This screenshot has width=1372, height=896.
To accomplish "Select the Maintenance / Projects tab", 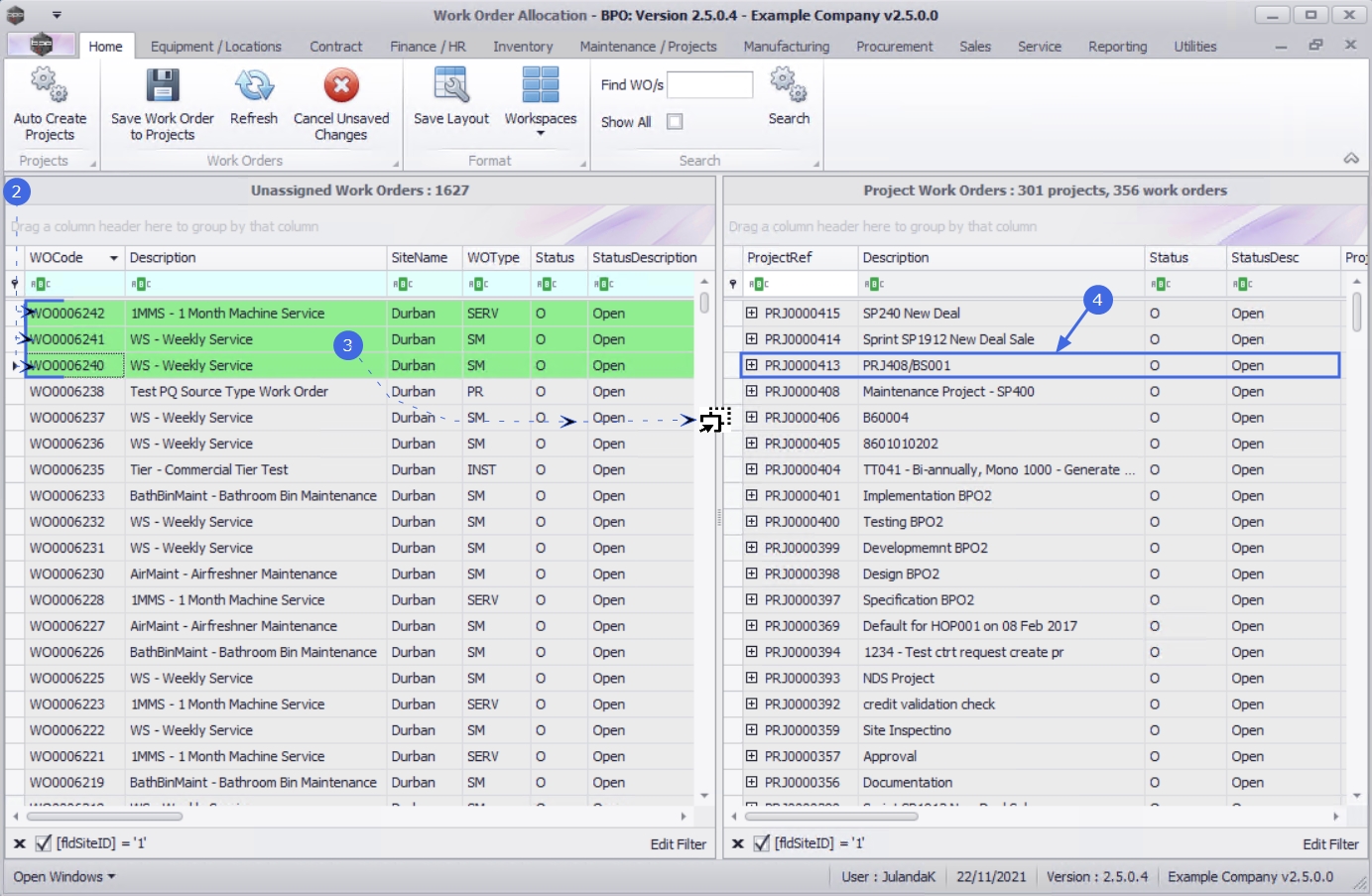I will coord(648,47).
